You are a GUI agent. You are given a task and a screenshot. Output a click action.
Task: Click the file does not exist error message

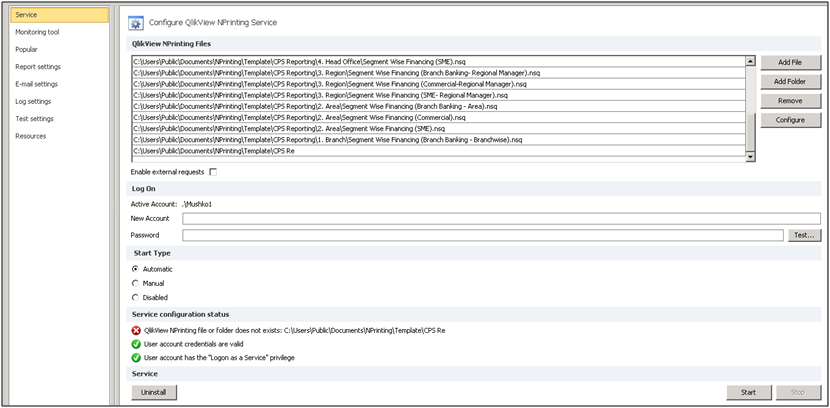[294, 330]
